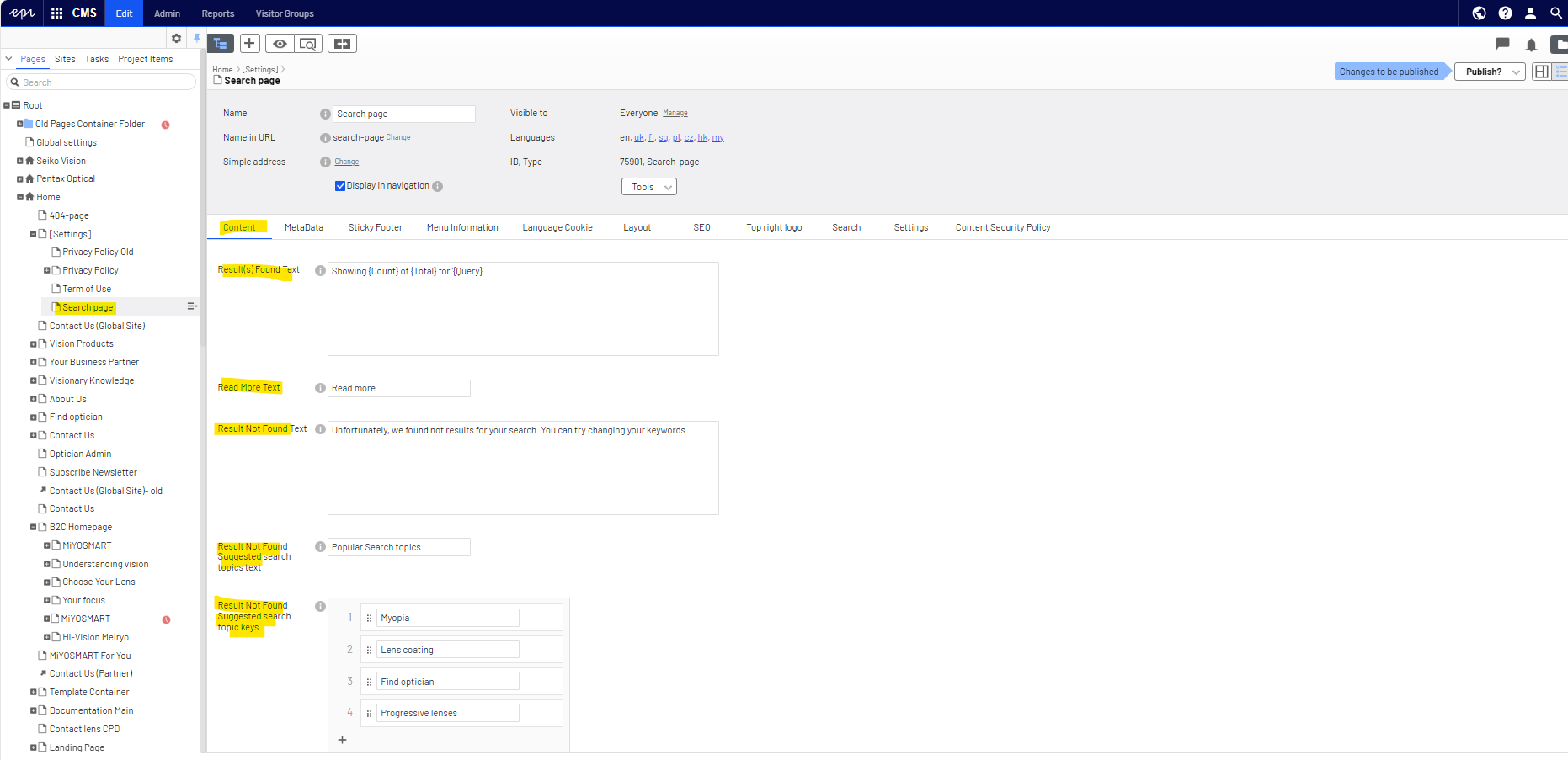Toggle the navigation tree pane button
This screenshot has height=760, width=1568.
point(221,44)
